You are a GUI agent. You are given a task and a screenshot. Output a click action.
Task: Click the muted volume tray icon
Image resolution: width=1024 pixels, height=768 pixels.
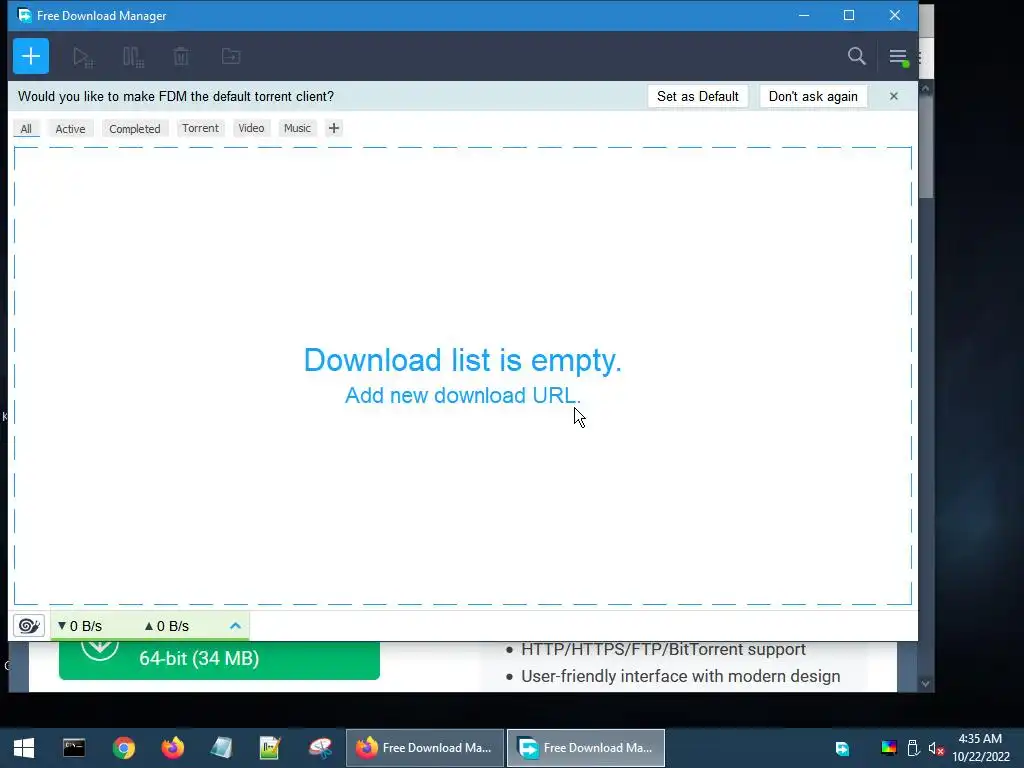[x=936, y=748]
